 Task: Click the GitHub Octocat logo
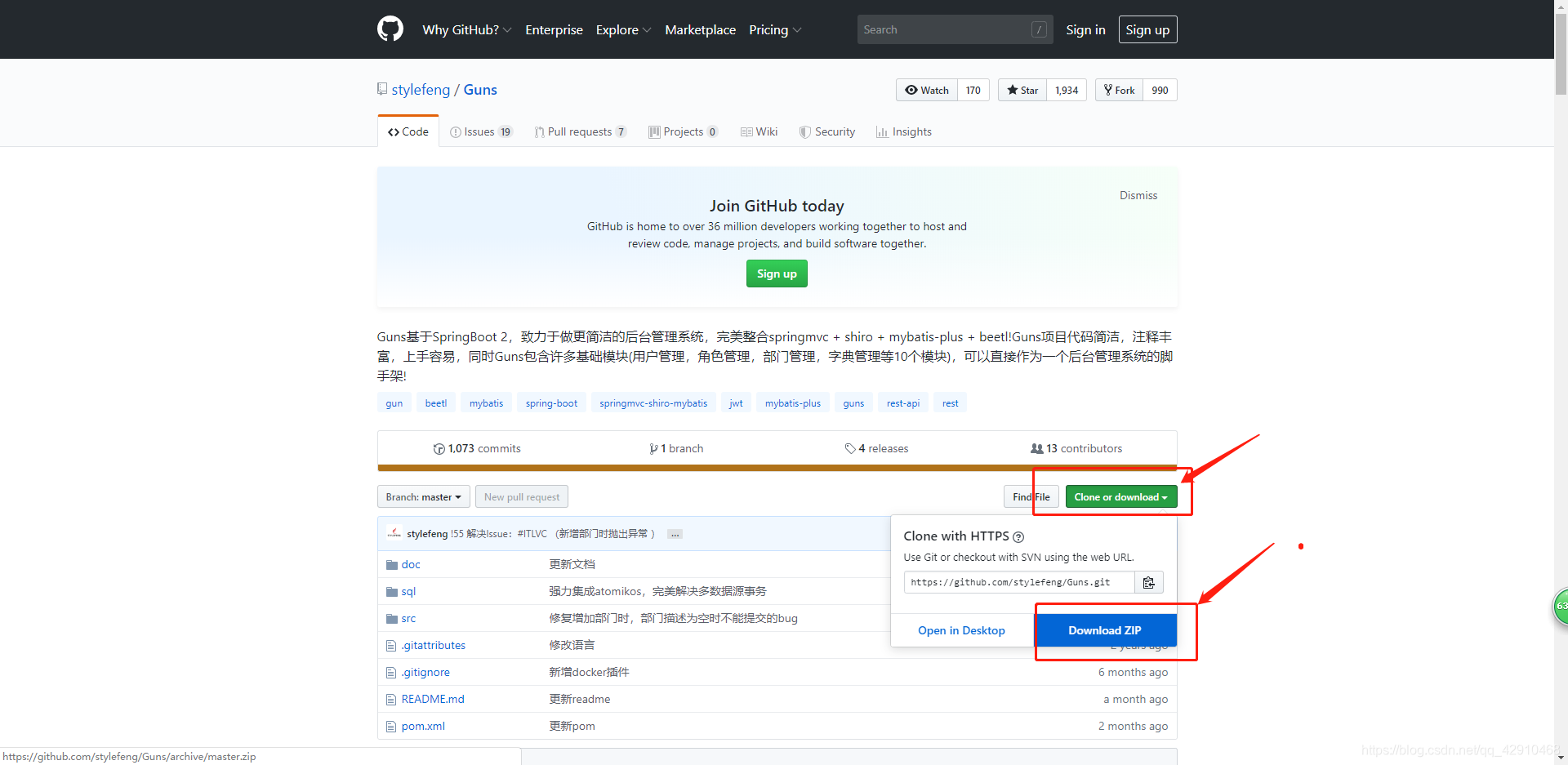[390, 29]
